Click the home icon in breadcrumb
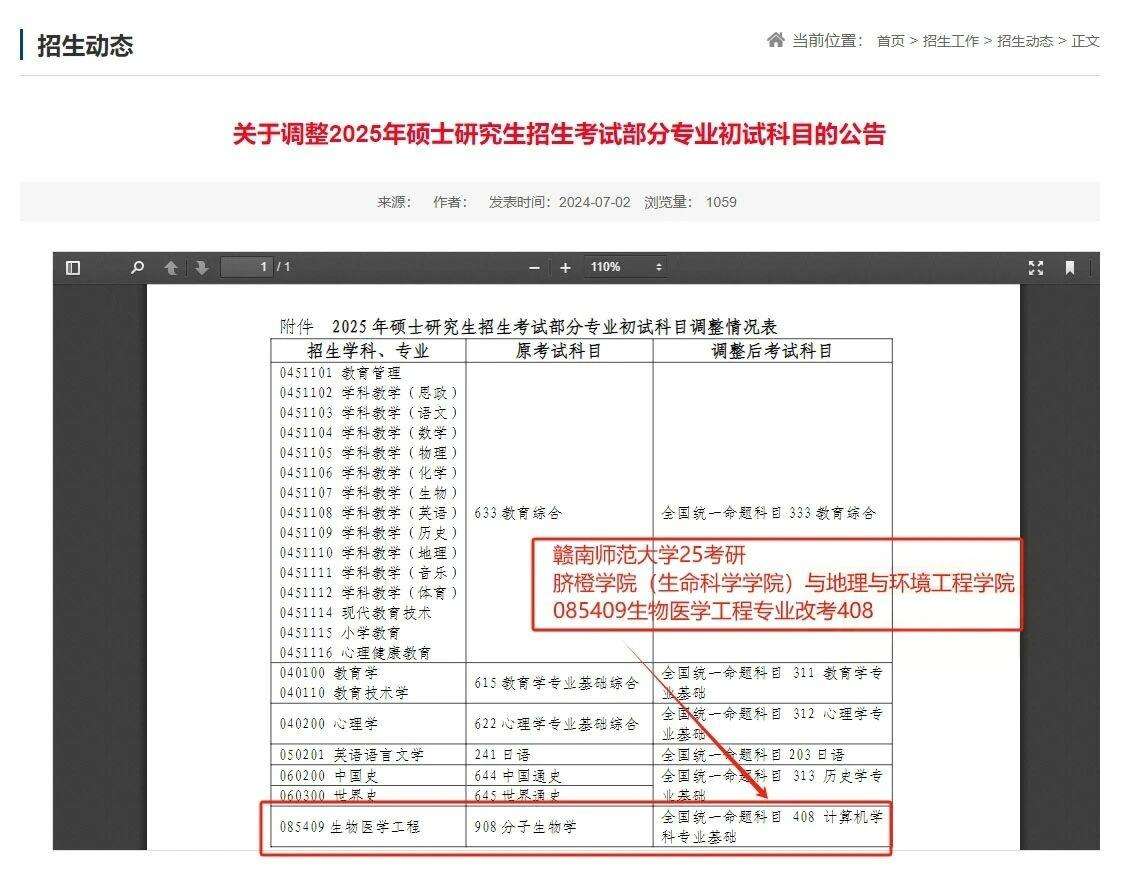Image resolution: width=1134 pixels, height=893 pixels. click(775, 41)
